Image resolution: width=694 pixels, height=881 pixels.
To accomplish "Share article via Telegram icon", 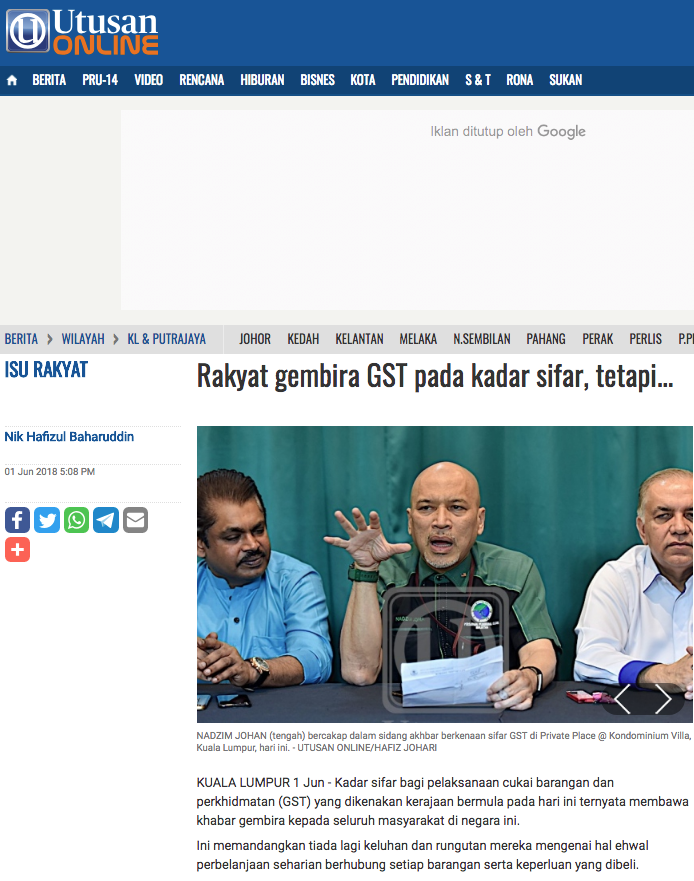I will point(106,520).
